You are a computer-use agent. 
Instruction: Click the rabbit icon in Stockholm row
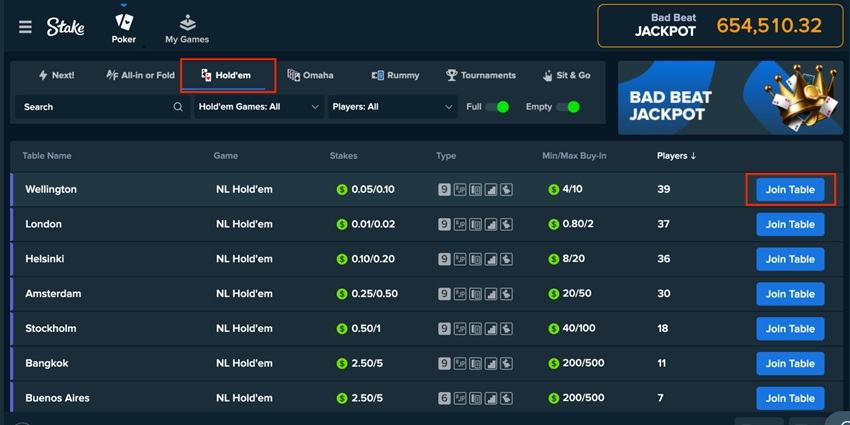tap(506, 329)
